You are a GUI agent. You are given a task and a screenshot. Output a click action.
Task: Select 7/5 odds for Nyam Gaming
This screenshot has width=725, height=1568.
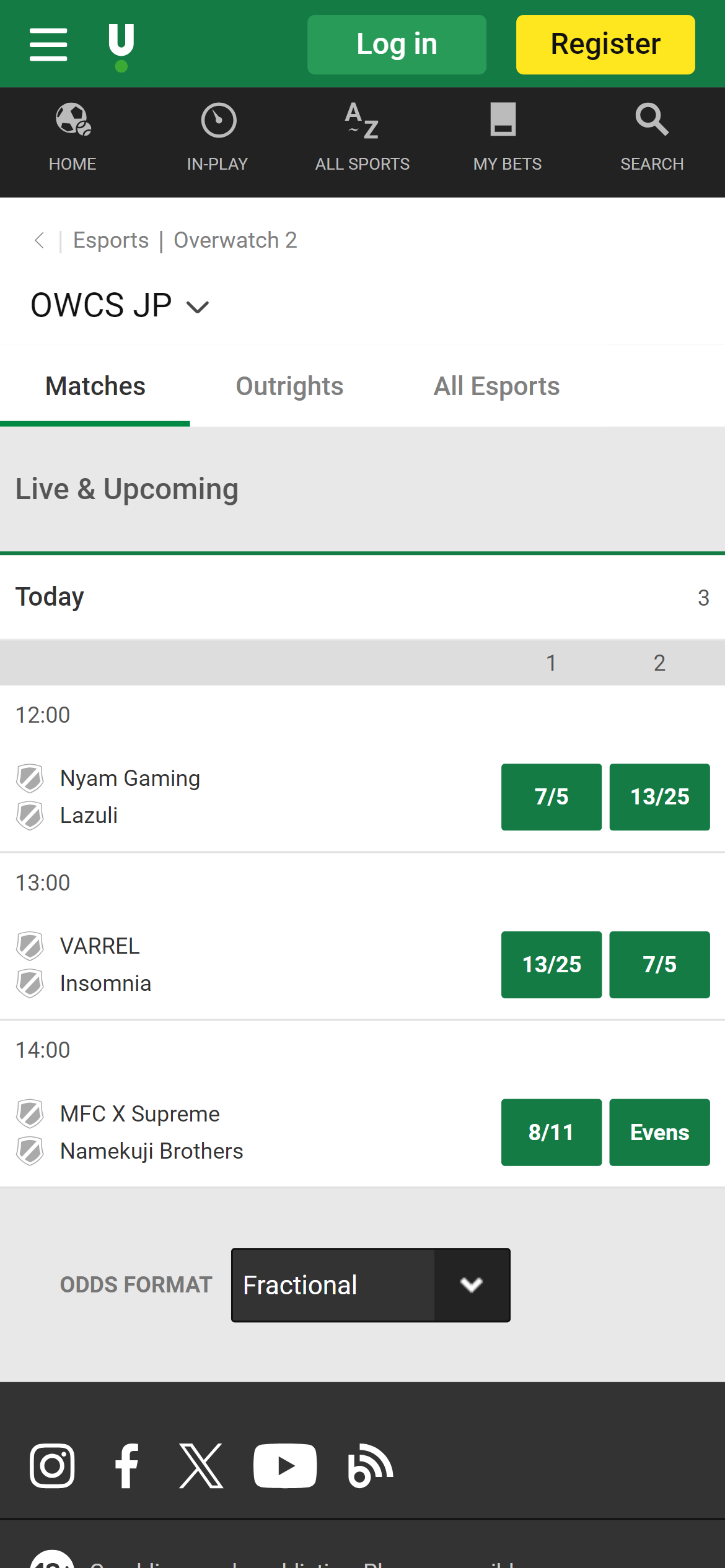coord(551,797)
